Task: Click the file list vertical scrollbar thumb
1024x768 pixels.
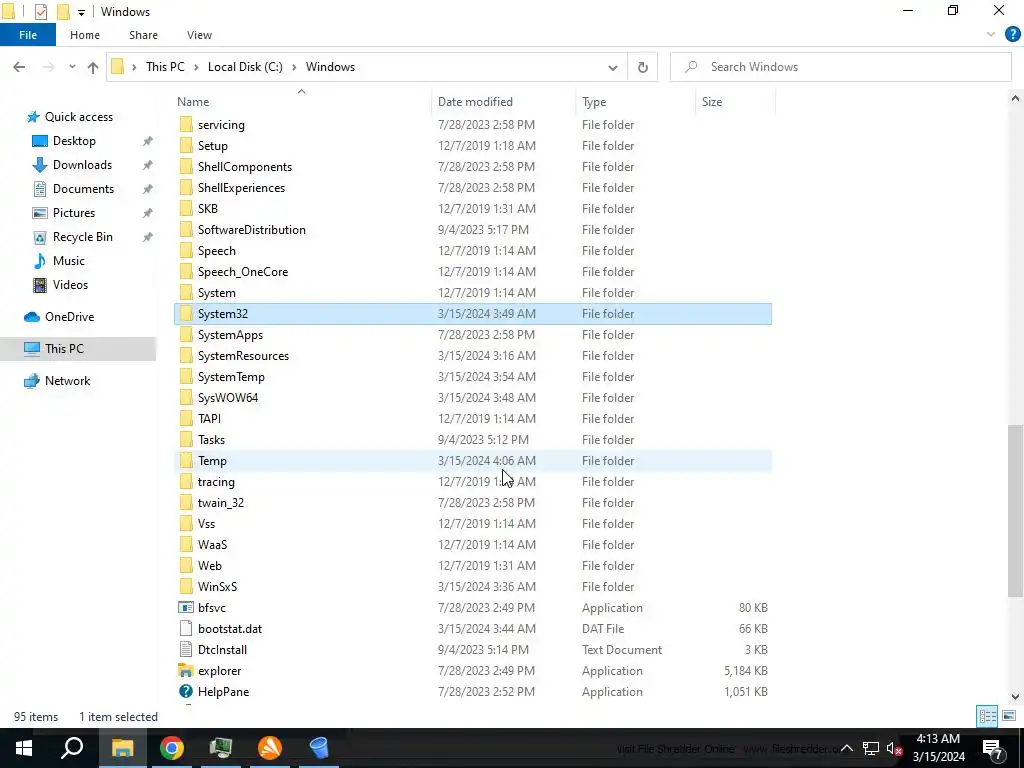Action: point(1015,511)
